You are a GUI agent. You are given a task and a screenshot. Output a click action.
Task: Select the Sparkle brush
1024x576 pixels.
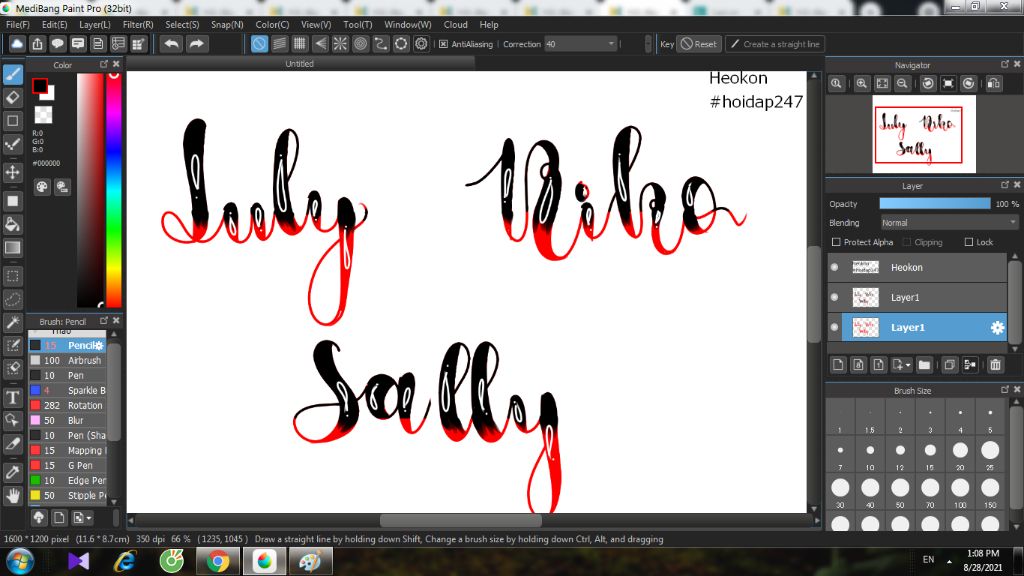pyautogui.click(x=67, y=391)
